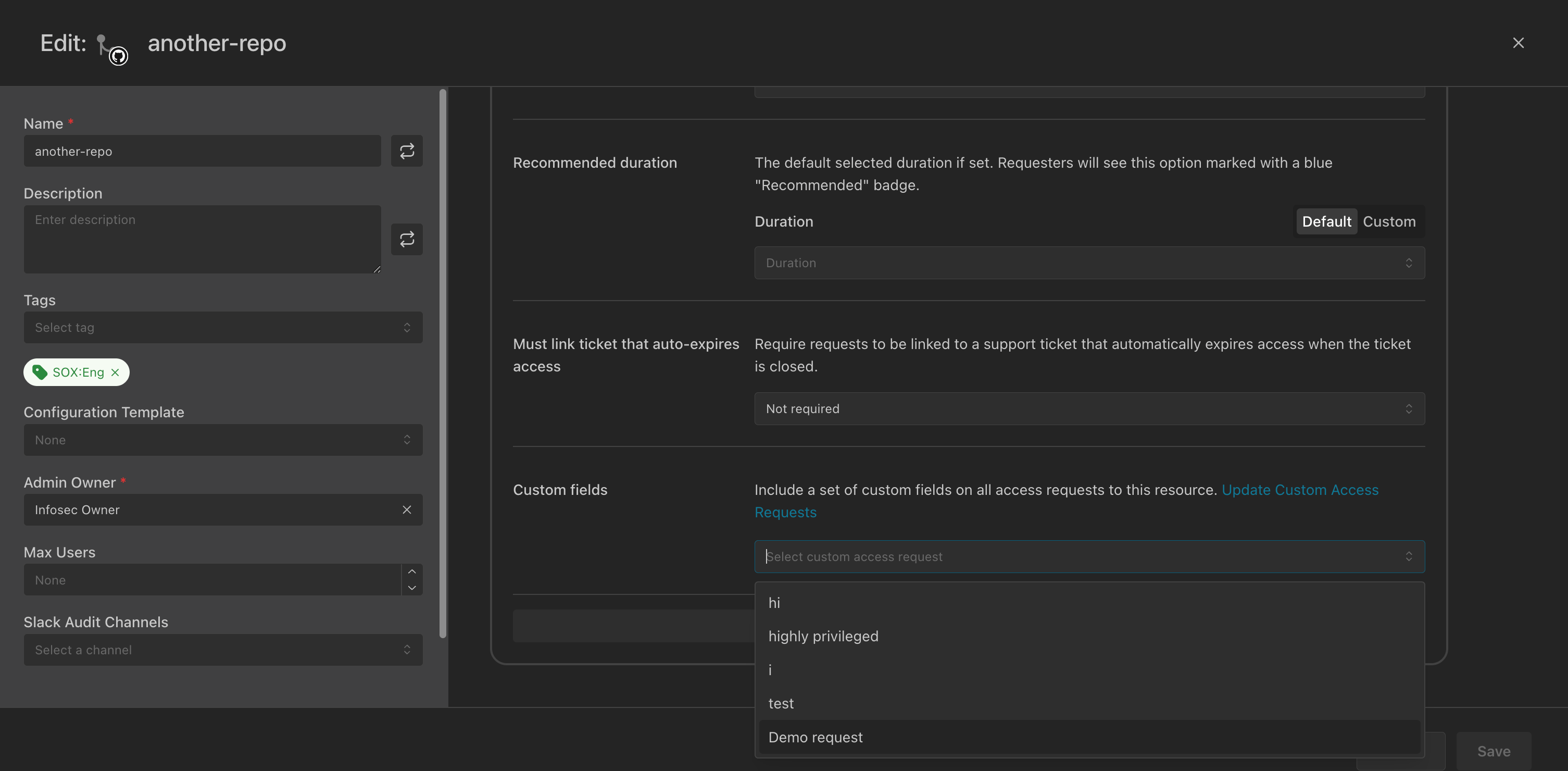The image size is (1568, 771).
Task: Click chevron on Select tag field
Action: [407, 328]
